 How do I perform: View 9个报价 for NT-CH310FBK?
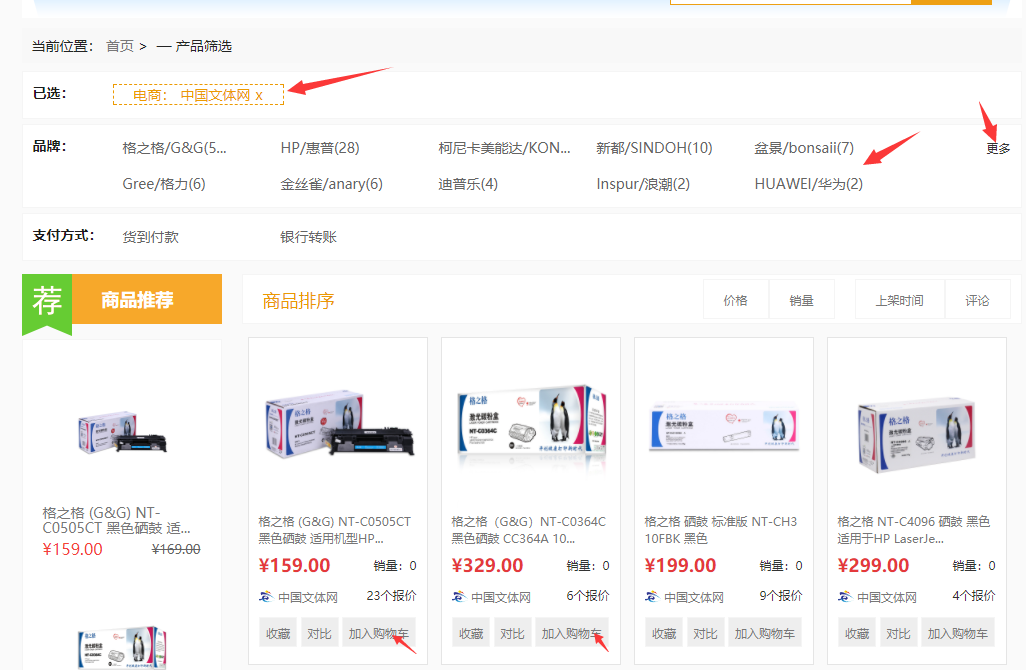[781, 596]
